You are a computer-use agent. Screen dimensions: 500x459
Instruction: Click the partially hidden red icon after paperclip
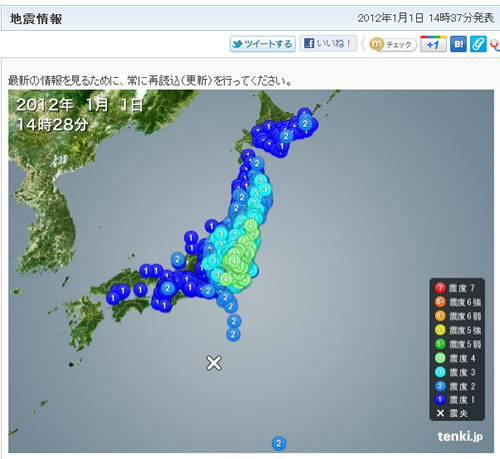[x=495, y=45]
